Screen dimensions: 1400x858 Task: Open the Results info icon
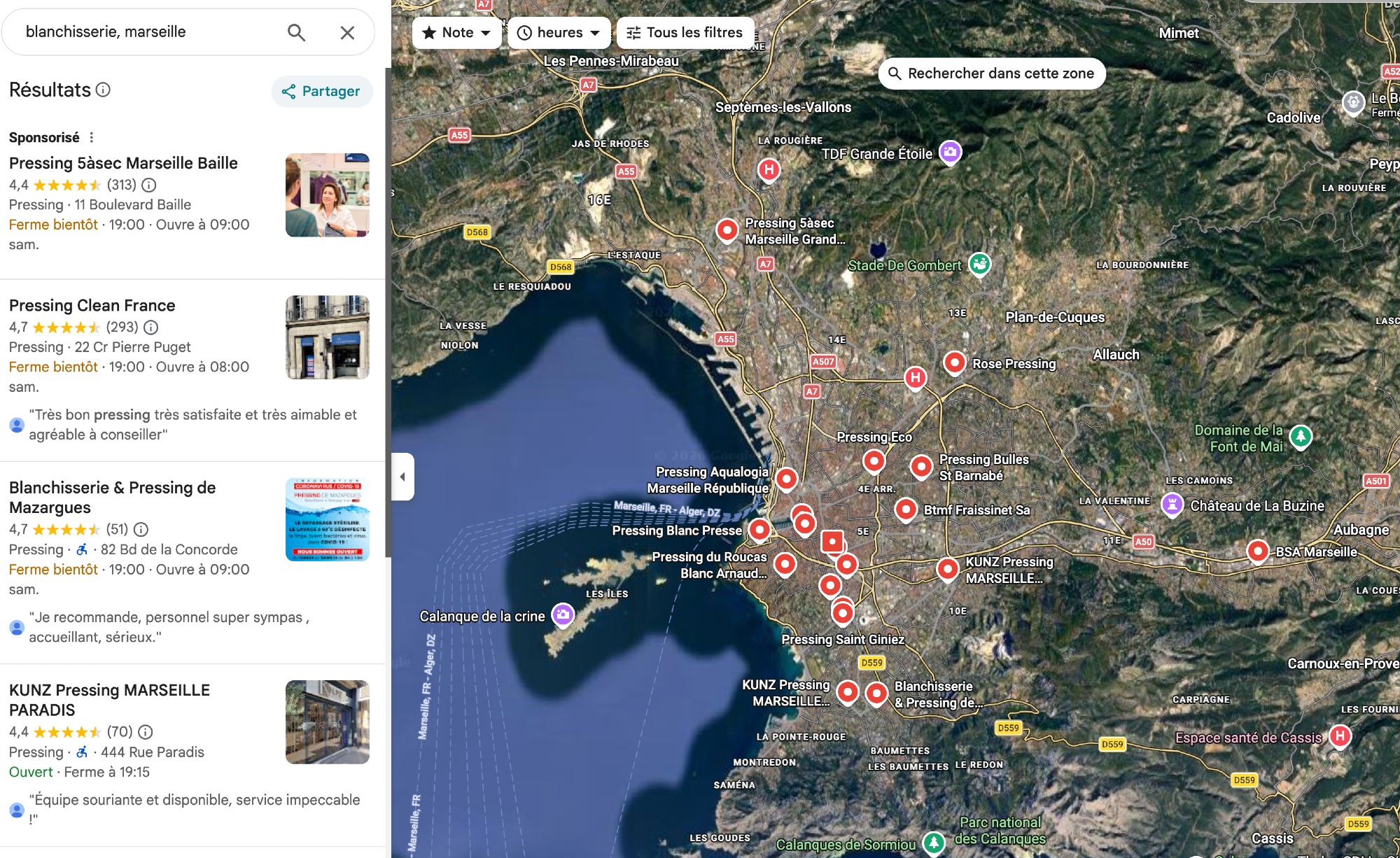pyautogui.click(x=103, y=90)
